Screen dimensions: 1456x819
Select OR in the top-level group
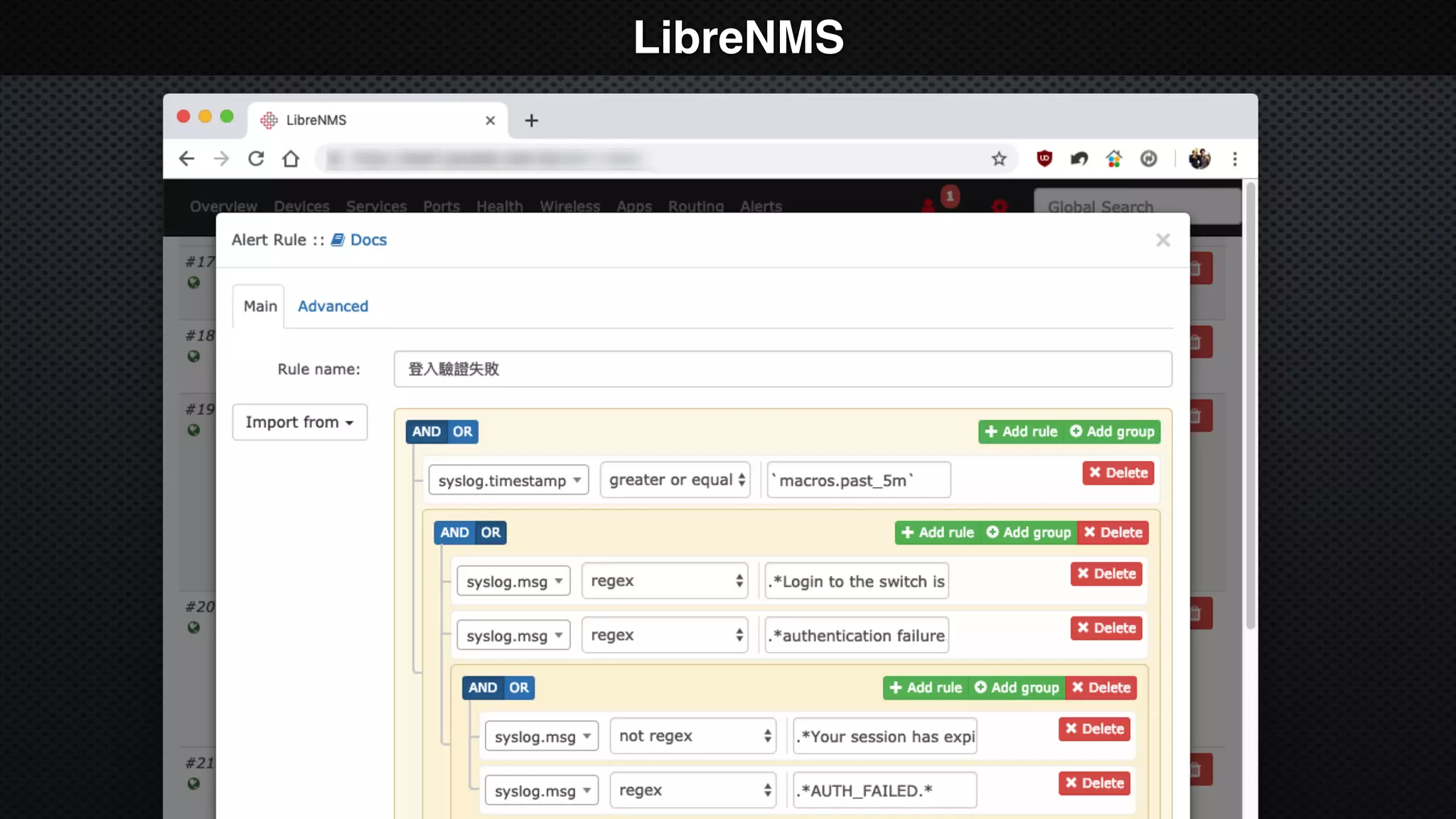tap(462, 432)
